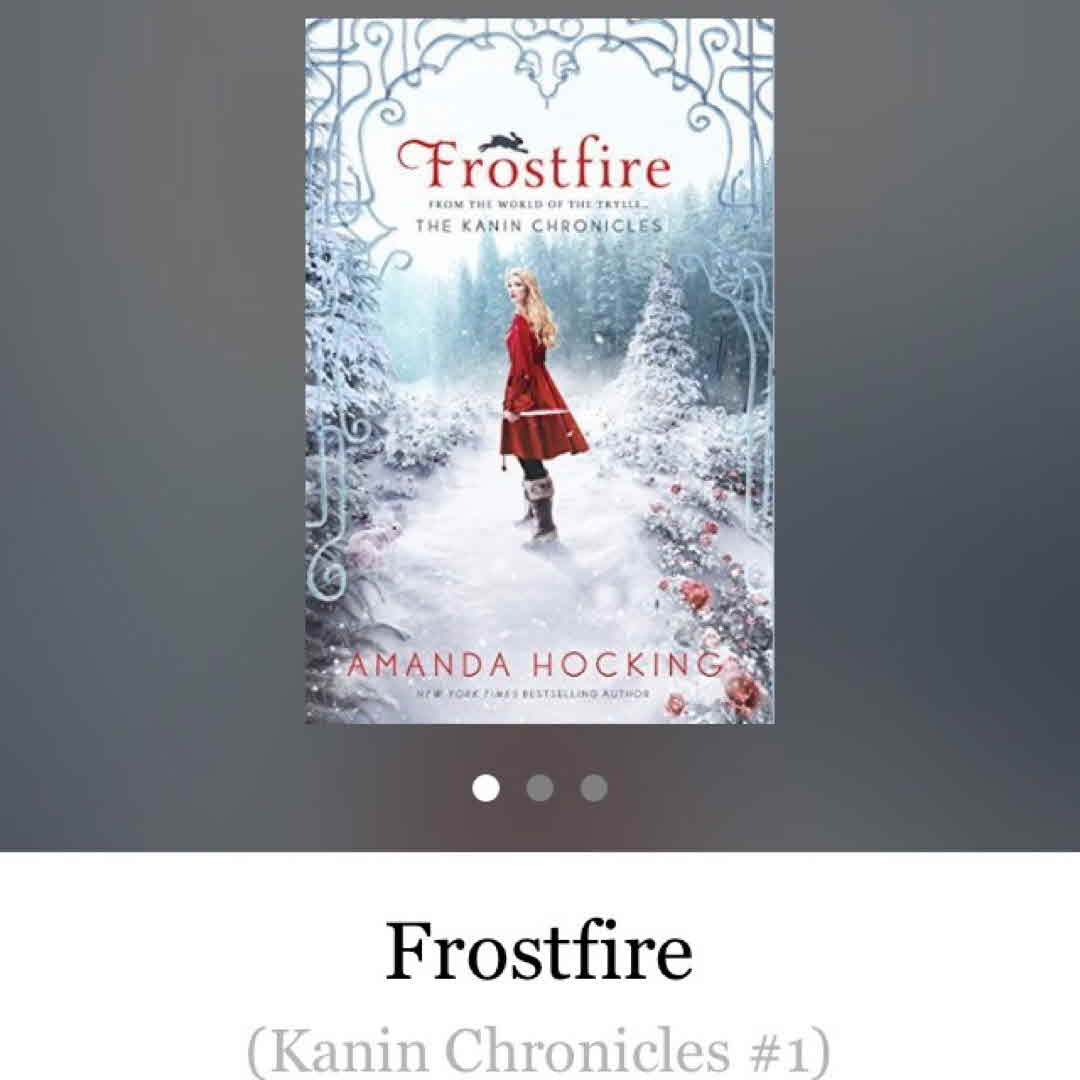Select the first white carousel dot
Image resolution: width=1080 pixels, height=1080 pixels.
486,787
